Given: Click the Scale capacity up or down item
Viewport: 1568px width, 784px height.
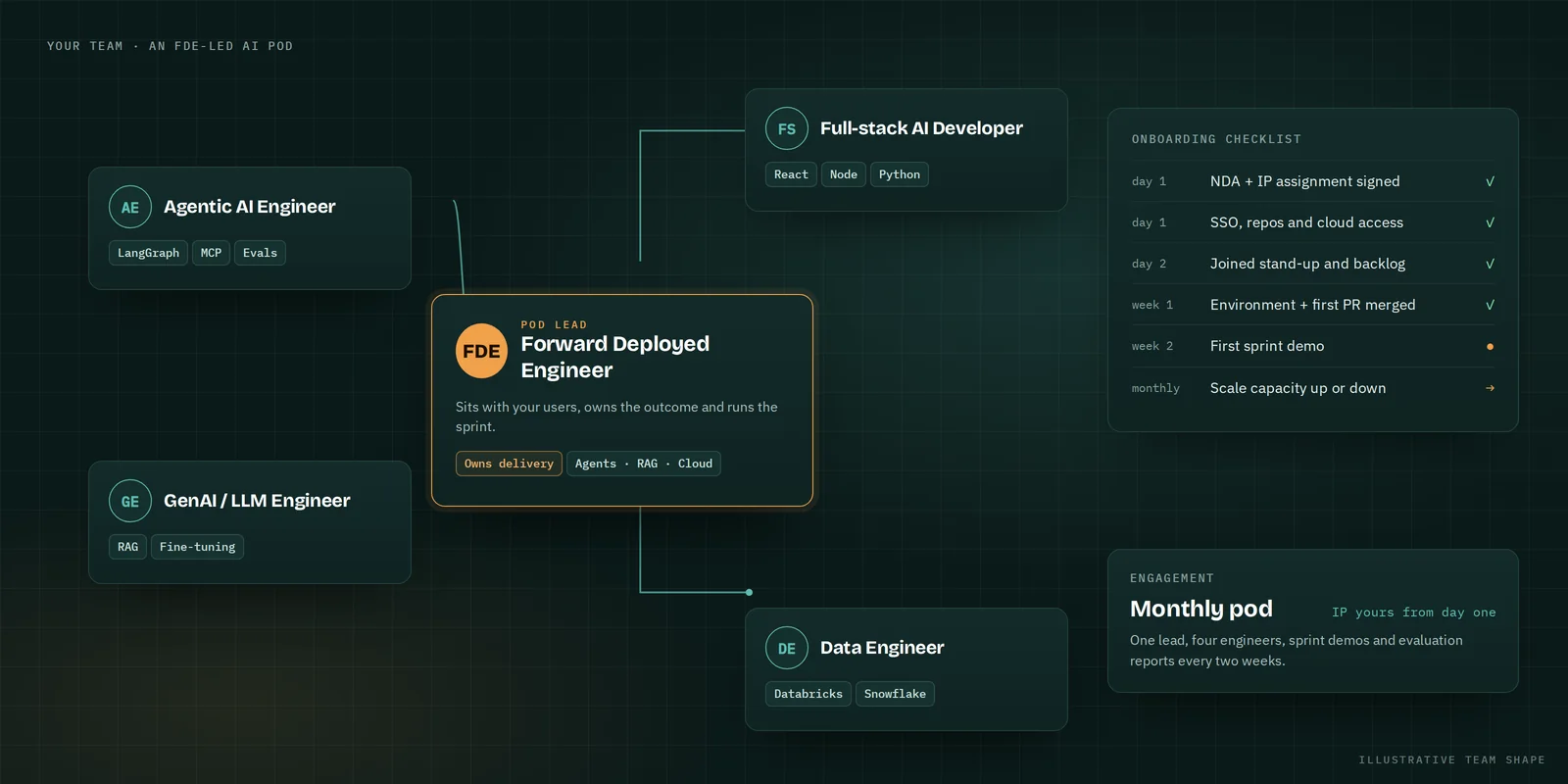Looking at the screenshot, I should click(1298, 388).
